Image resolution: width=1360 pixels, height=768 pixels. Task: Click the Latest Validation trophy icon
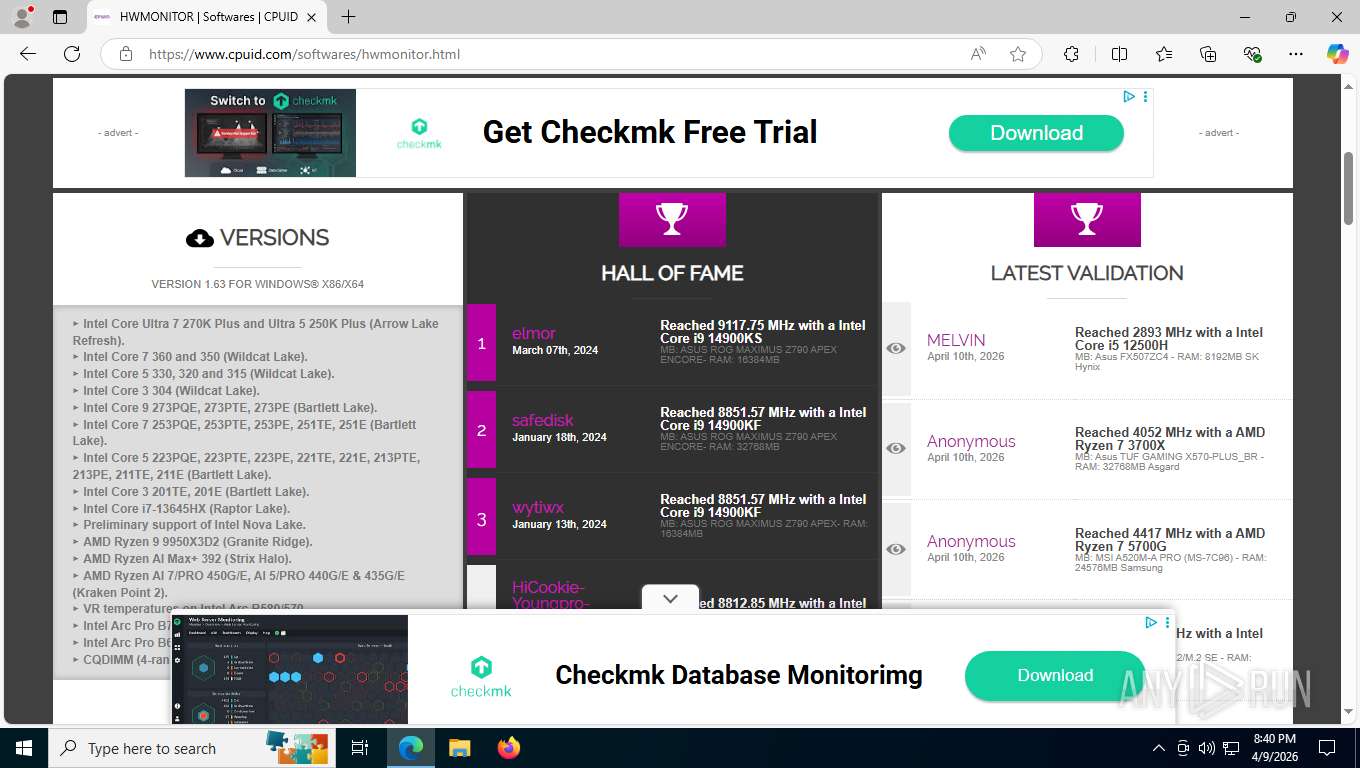(x=1087, y=219)
